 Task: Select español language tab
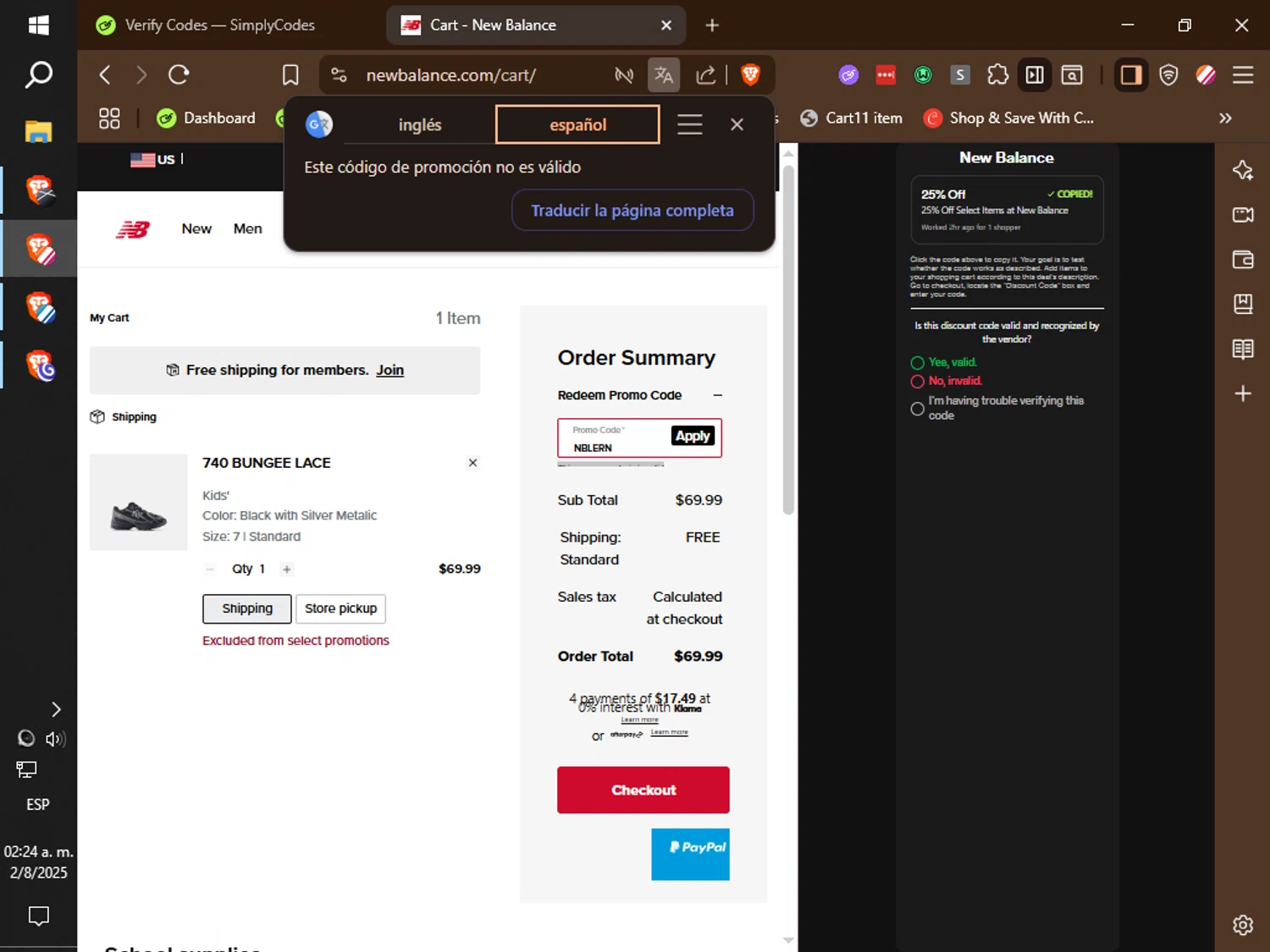(x=577, y=124)
